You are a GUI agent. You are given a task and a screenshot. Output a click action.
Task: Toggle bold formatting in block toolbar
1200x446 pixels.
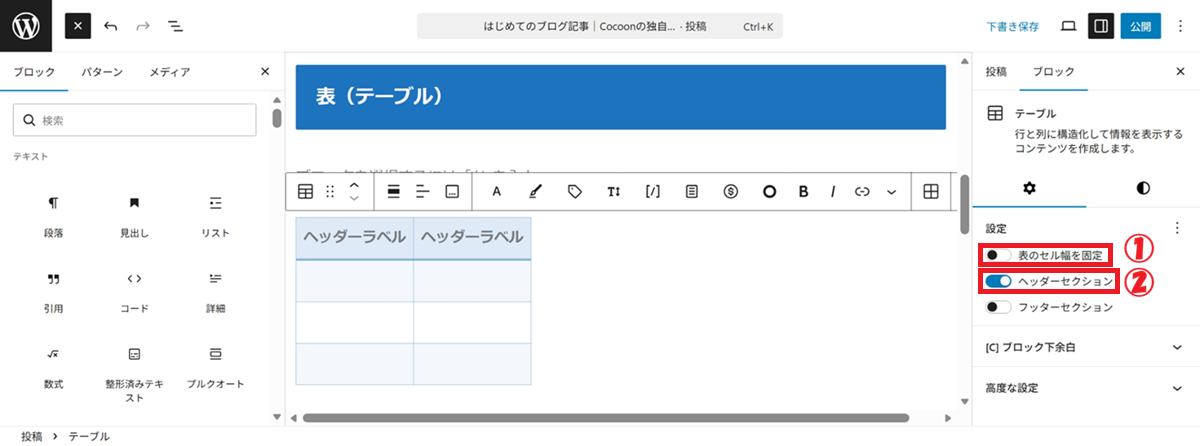(x=802, y=192)
